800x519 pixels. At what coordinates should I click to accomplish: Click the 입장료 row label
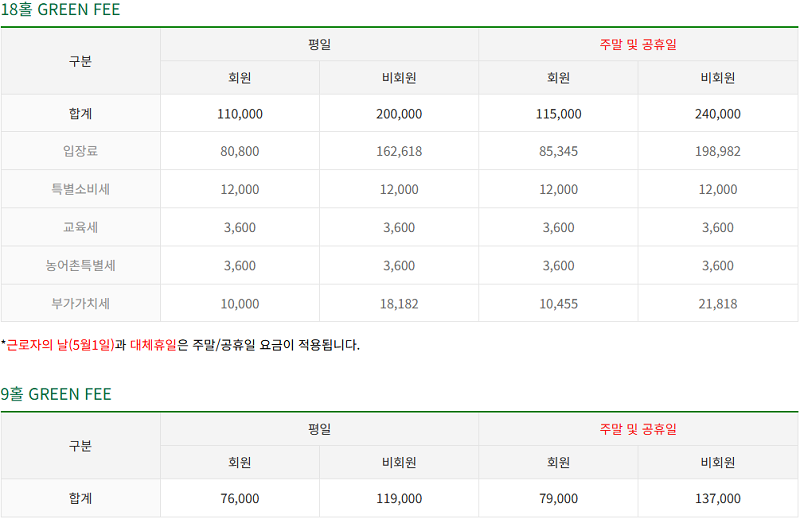click(80, 152)
